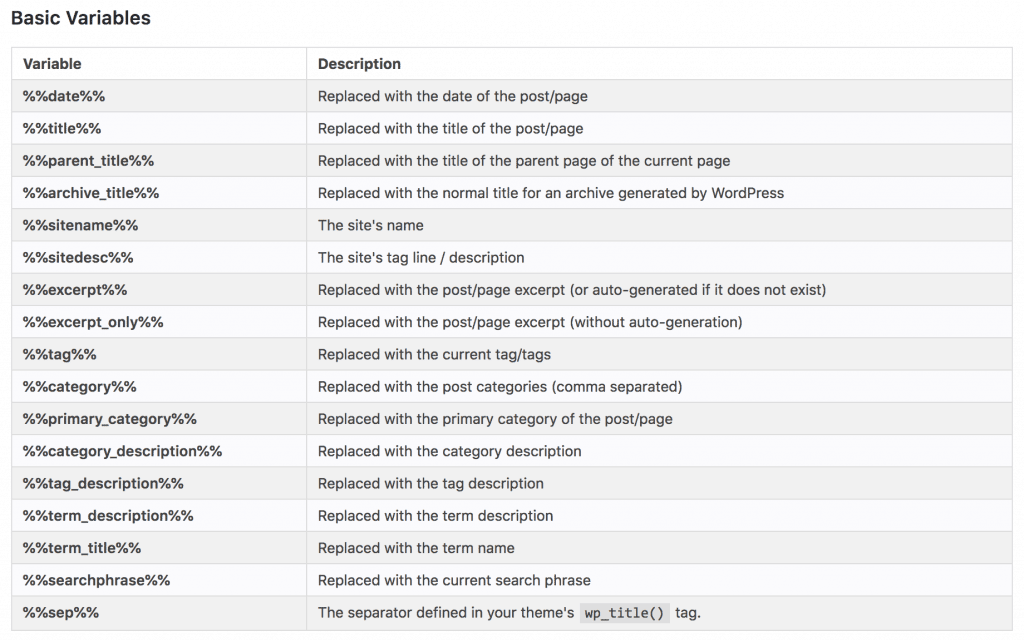Choose the %%term_title%% variable text
Viewport: 1024px width, 641px height.
(82, 548)
